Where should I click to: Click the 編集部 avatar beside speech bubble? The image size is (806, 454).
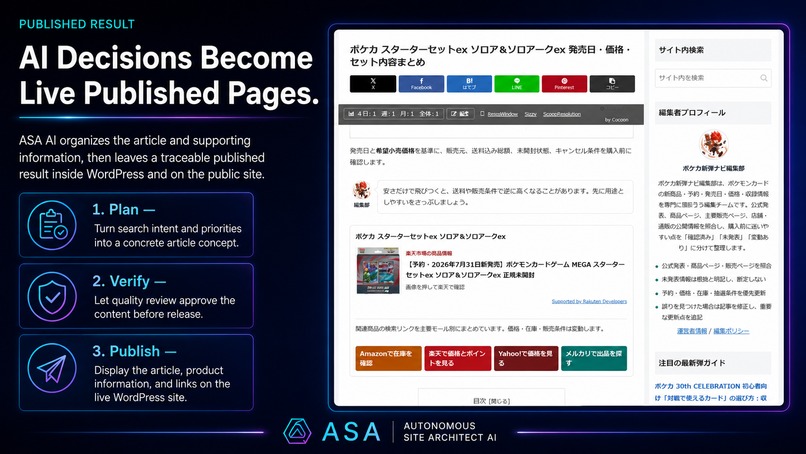[x=361, y=190]
